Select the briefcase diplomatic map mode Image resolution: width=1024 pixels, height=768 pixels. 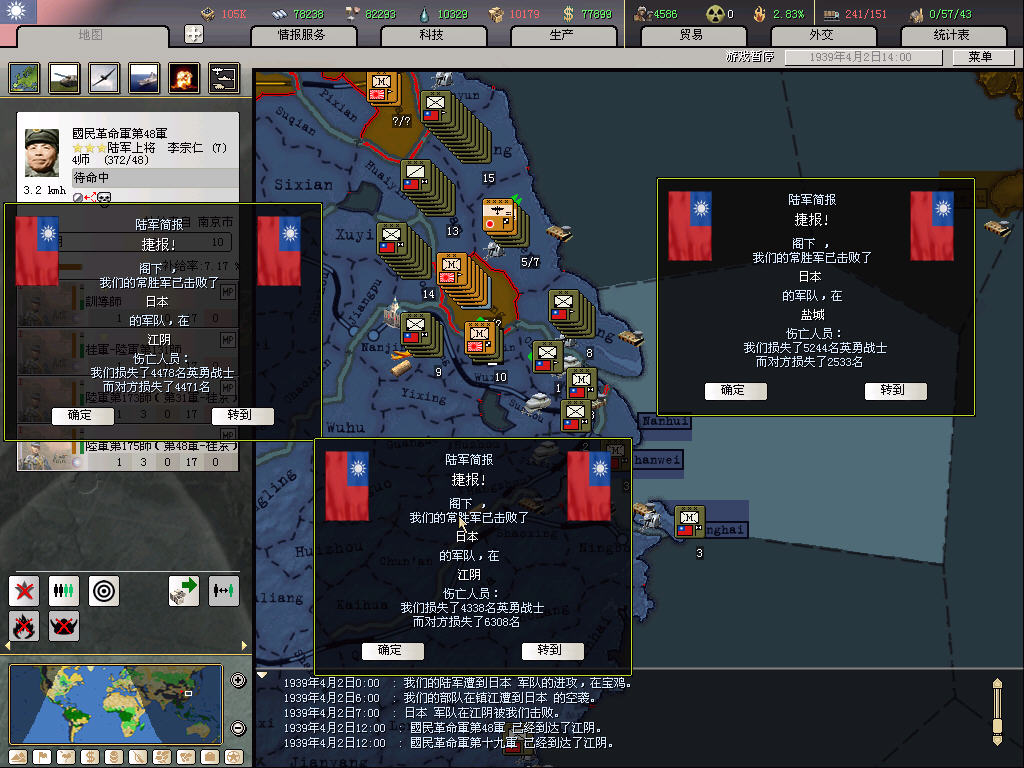(210, 757)
